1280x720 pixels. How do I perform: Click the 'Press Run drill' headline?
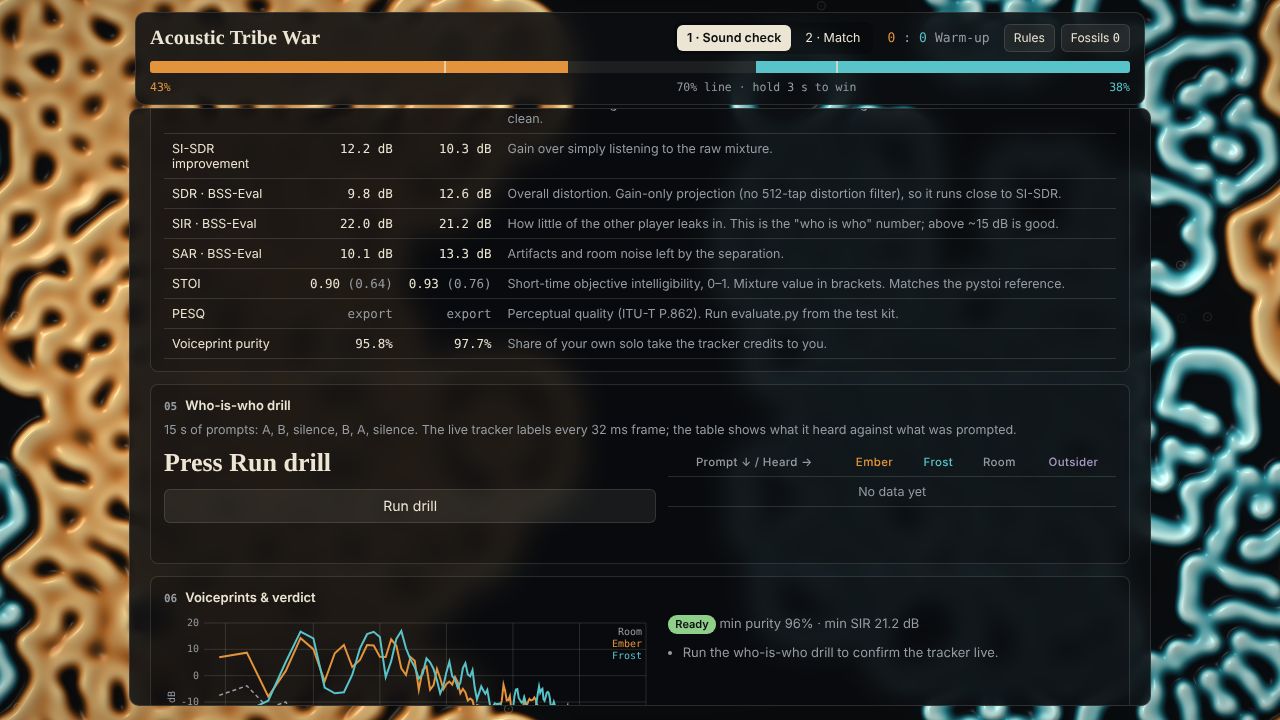click(247, 463)
